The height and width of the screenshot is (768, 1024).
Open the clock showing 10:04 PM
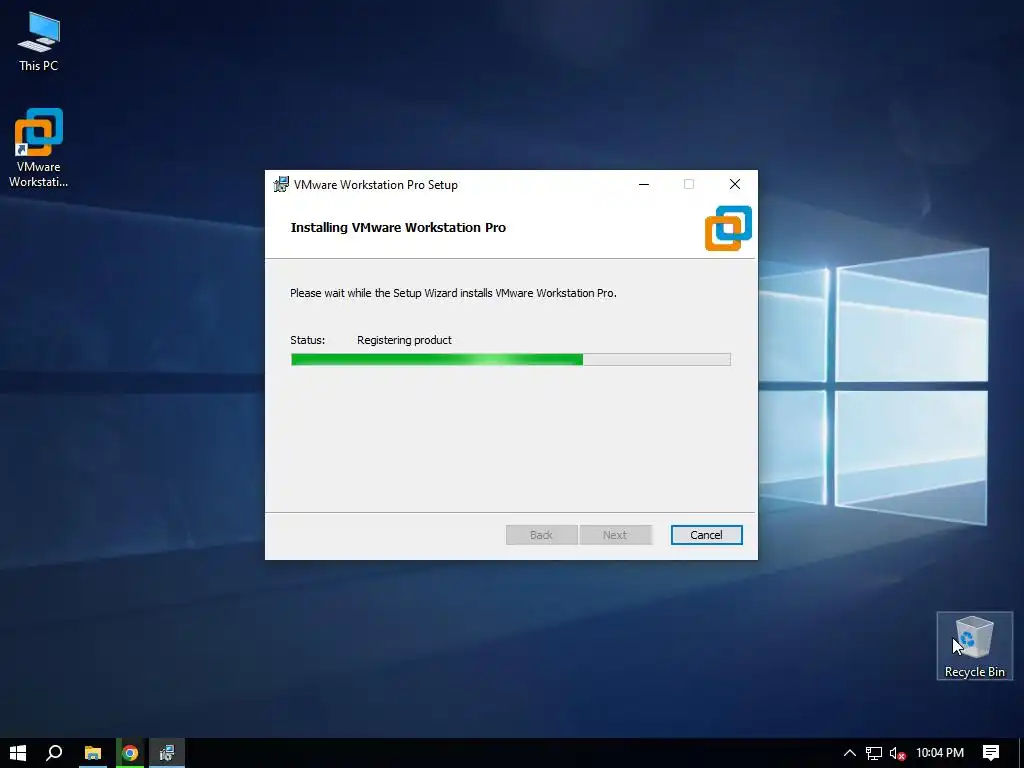pyautogui.click(x=940, y=753)
